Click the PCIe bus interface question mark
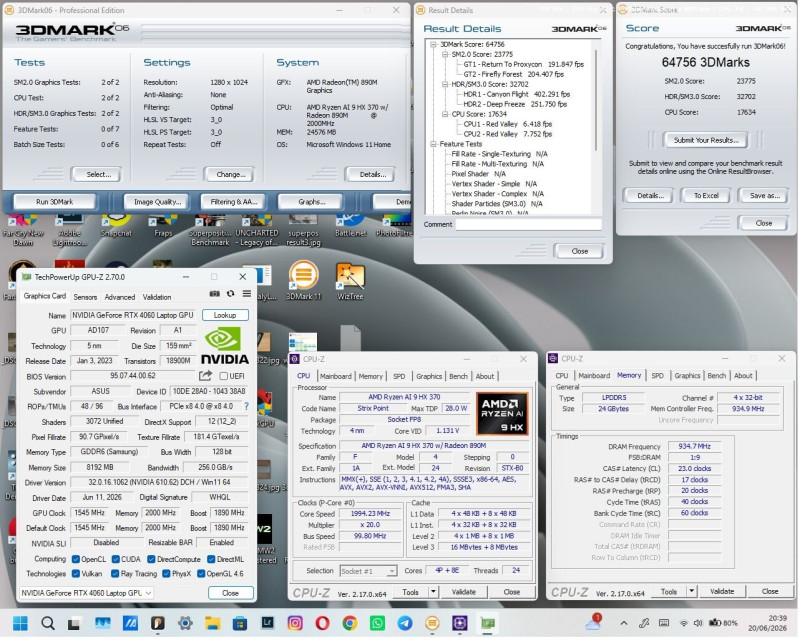The width and height of the screenshot is (800, 643). click(247, 407)
